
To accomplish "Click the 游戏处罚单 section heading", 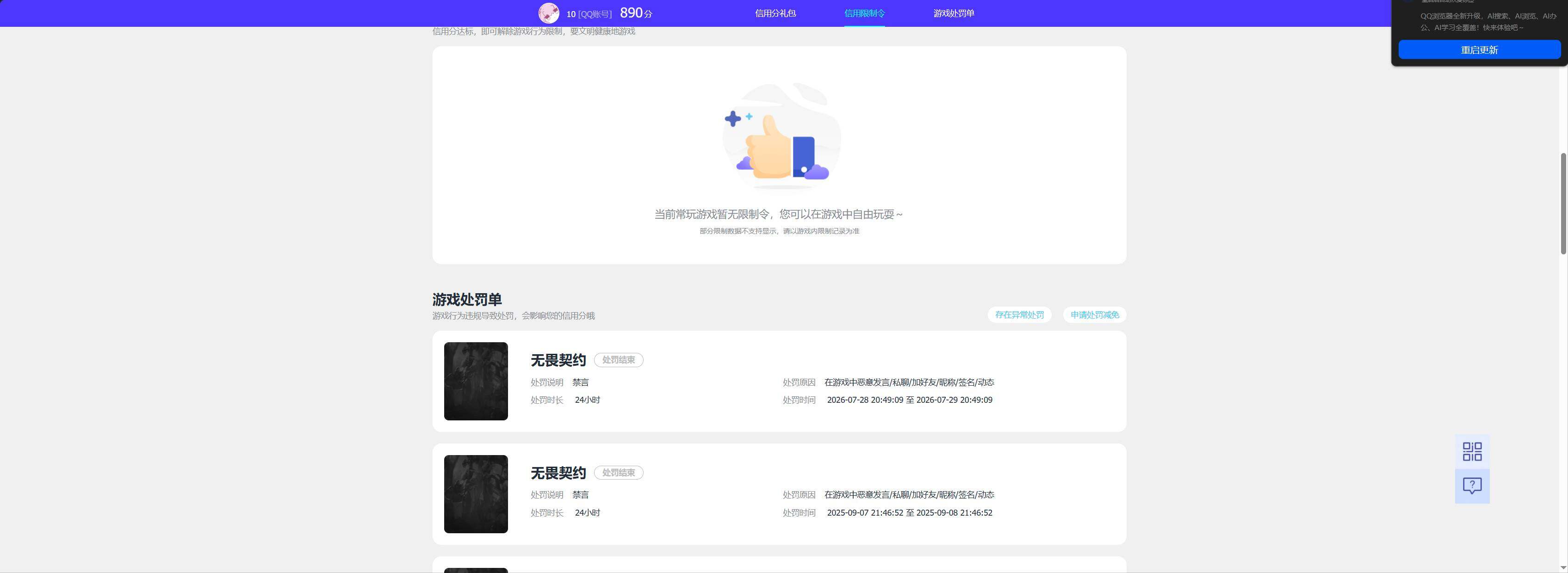I will [467, 299].
